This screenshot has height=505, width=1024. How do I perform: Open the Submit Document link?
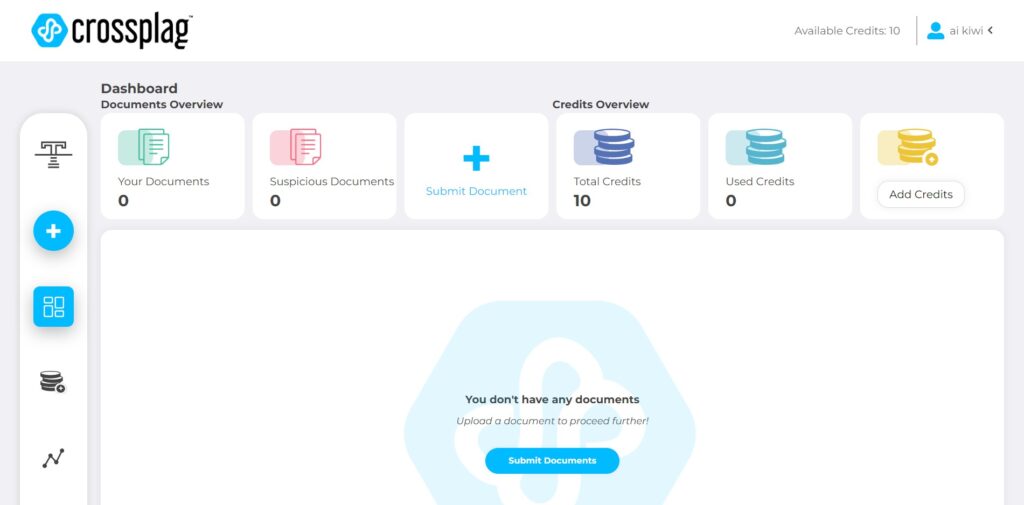476,191
